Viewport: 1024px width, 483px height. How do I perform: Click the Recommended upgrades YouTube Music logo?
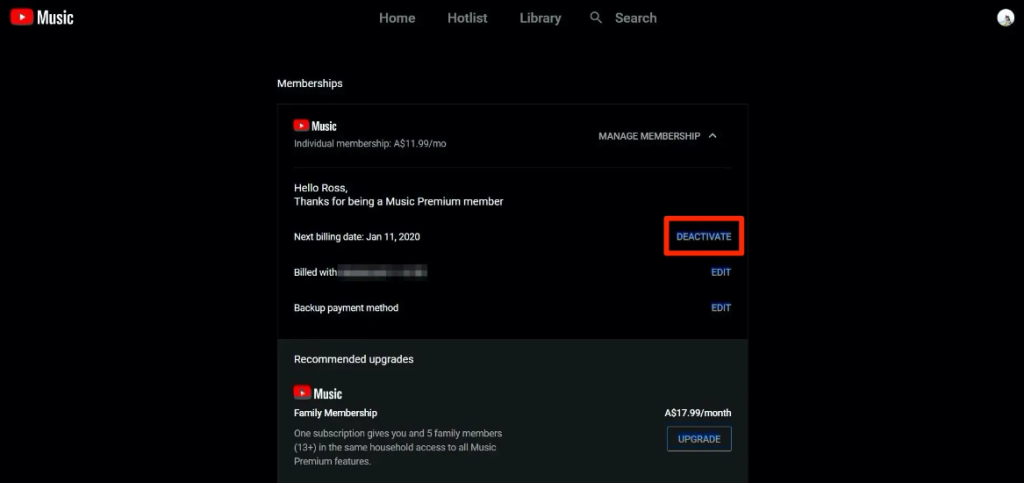click(317, 393)
